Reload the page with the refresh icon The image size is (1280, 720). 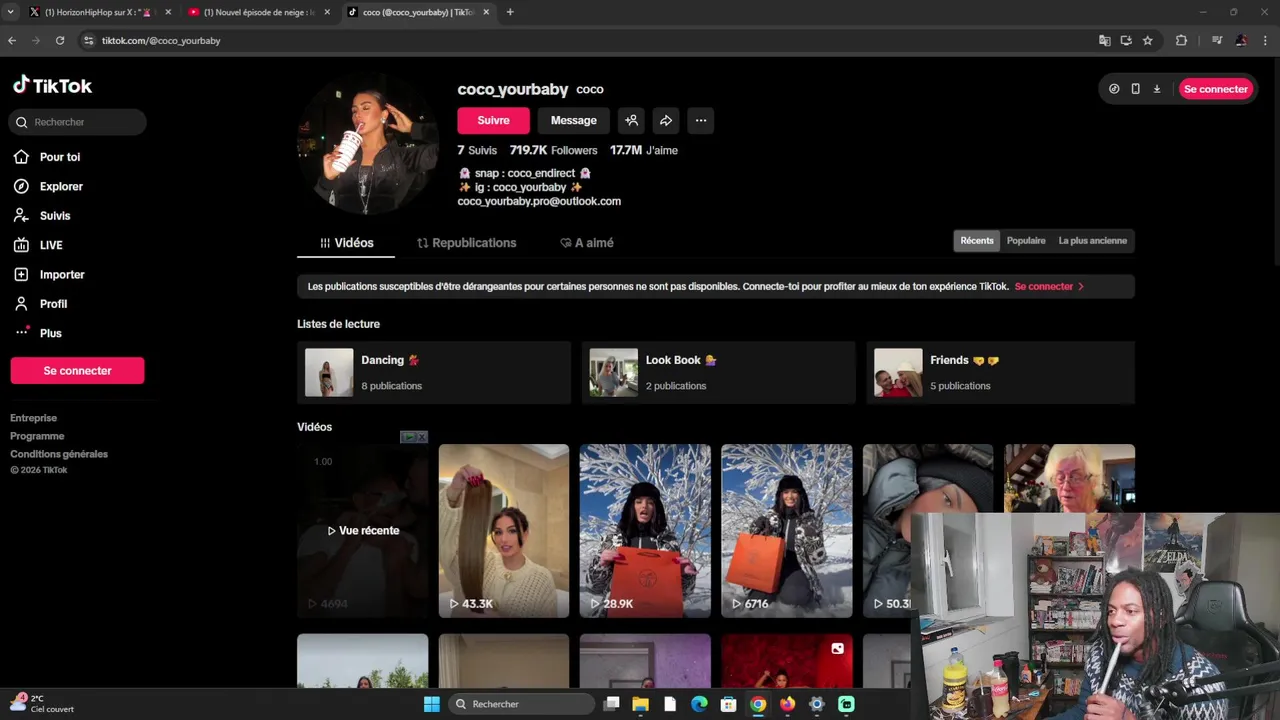[60, 40]
